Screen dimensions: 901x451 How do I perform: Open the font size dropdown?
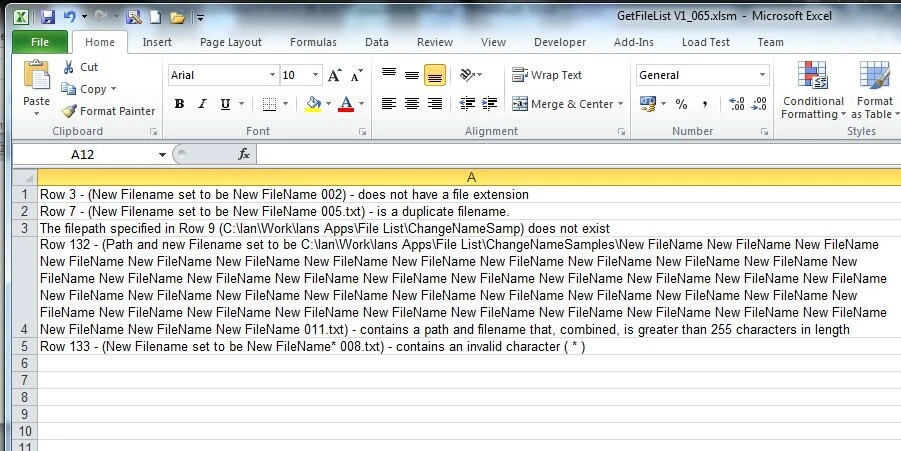pos(315,75)
